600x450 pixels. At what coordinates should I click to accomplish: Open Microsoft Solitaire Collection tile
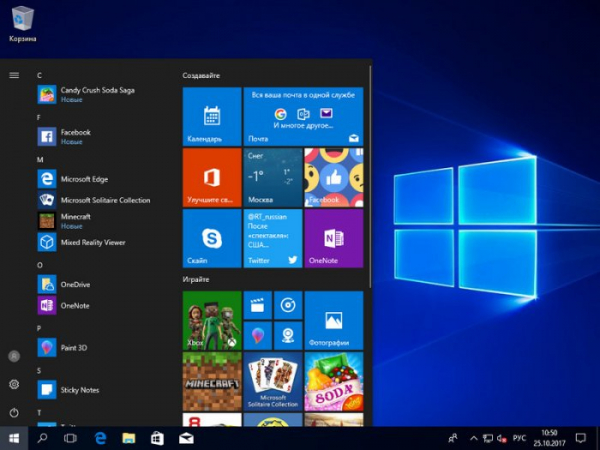(x=273, y=382)
